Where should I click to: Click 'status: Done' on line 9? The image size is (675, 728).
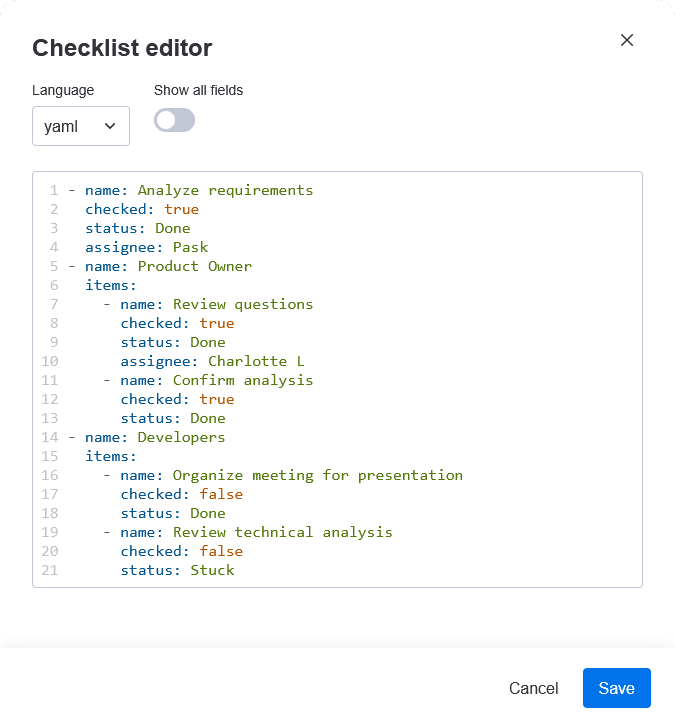pyautogui.click(x=173, y=343)
